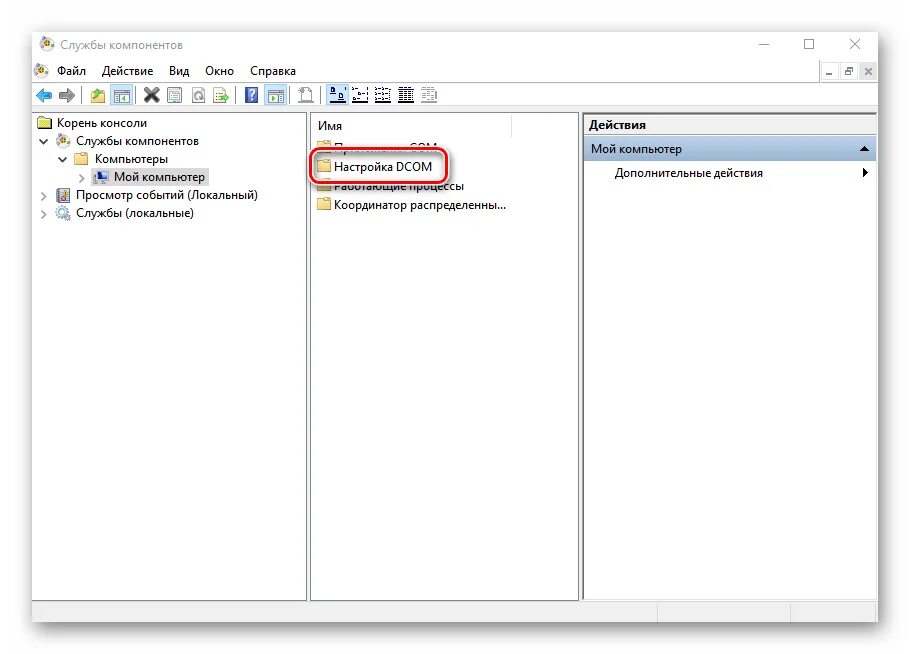Open Properties via toolbar icon
910x654 pixels.
tap(174, 95)
